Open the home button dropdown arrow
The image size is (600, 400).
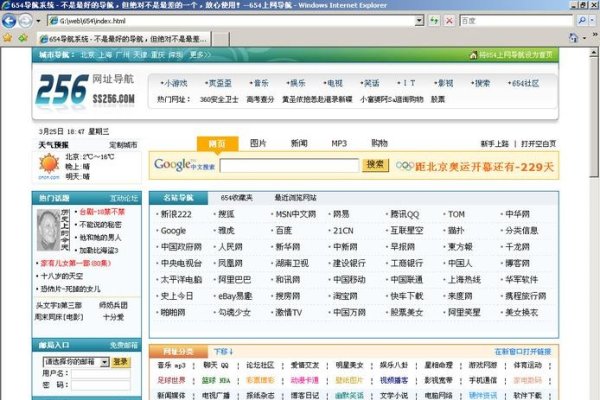pyautogui.click(x=584, y=38)
